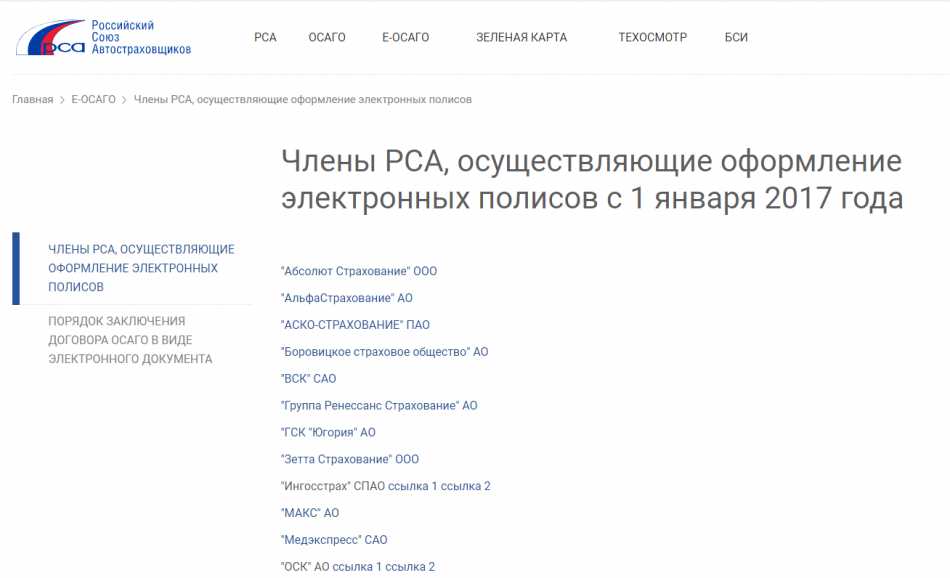Open the ТЕХОСМОТР navigation item

coord(652,38)
